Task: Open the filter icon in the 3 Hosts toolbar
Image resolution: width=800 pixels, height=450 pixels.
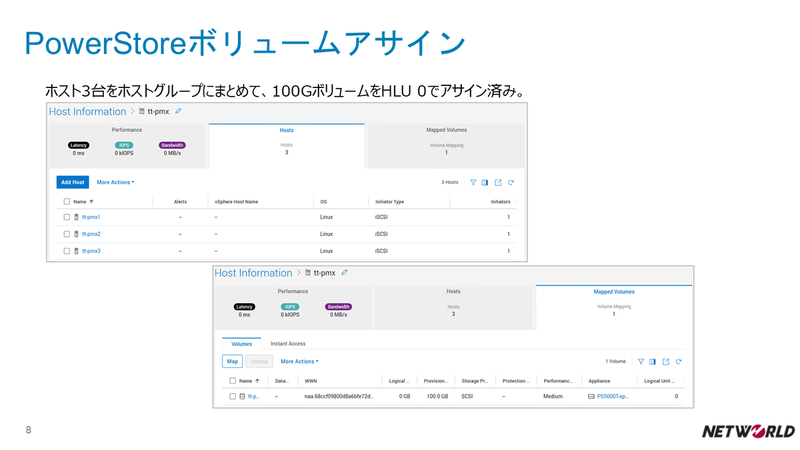Action: point(473,182)
